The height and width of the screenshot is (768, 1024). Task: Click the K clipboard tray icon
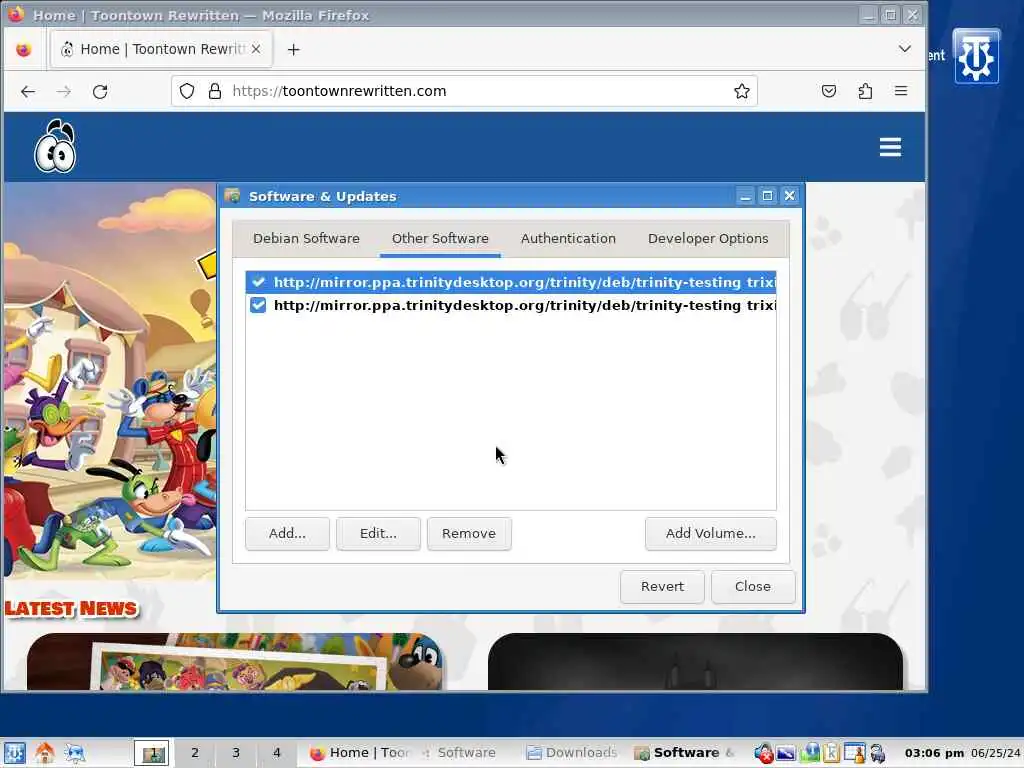tap(831, 753)
